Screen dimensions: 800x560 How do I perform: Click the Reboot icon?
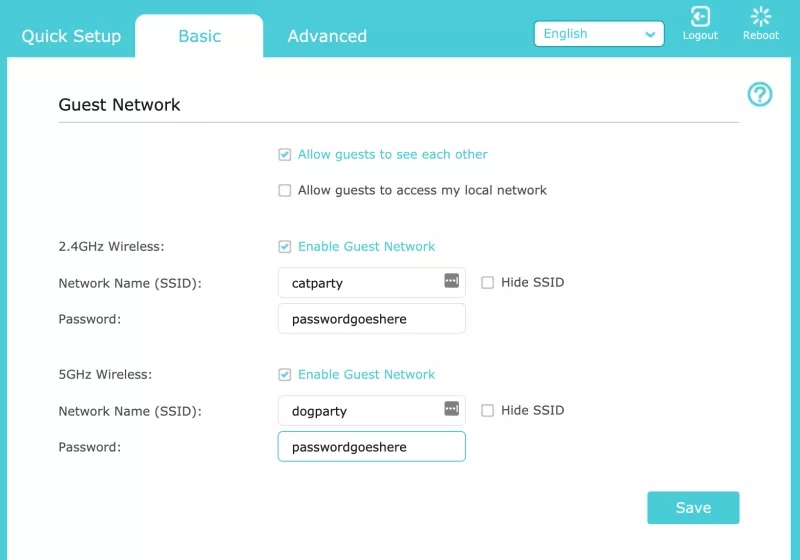pos(761,16)
